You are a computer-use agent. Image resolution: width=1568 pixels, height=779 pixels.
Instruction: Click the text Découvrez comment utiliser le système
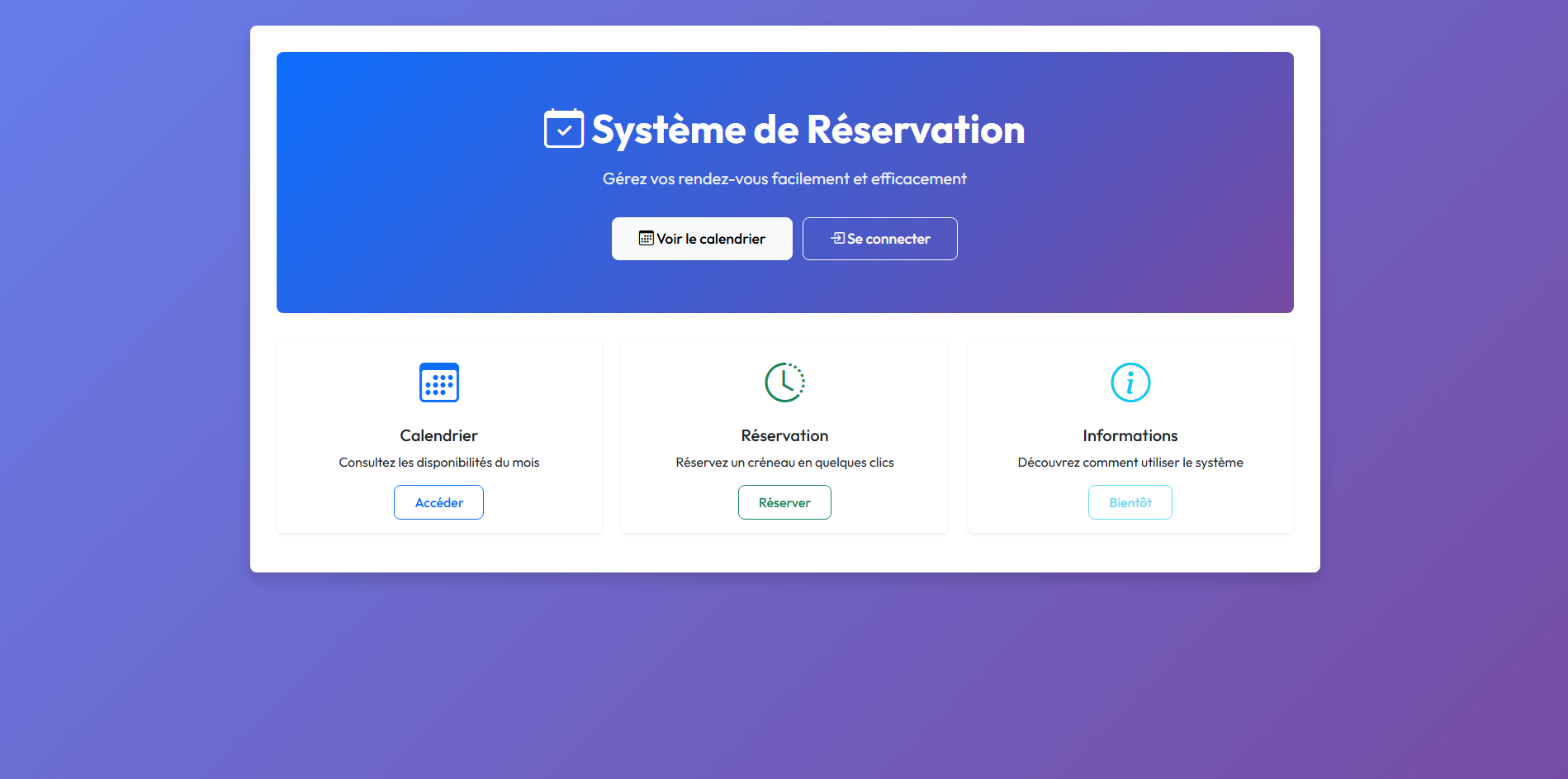pos(1130,463)
